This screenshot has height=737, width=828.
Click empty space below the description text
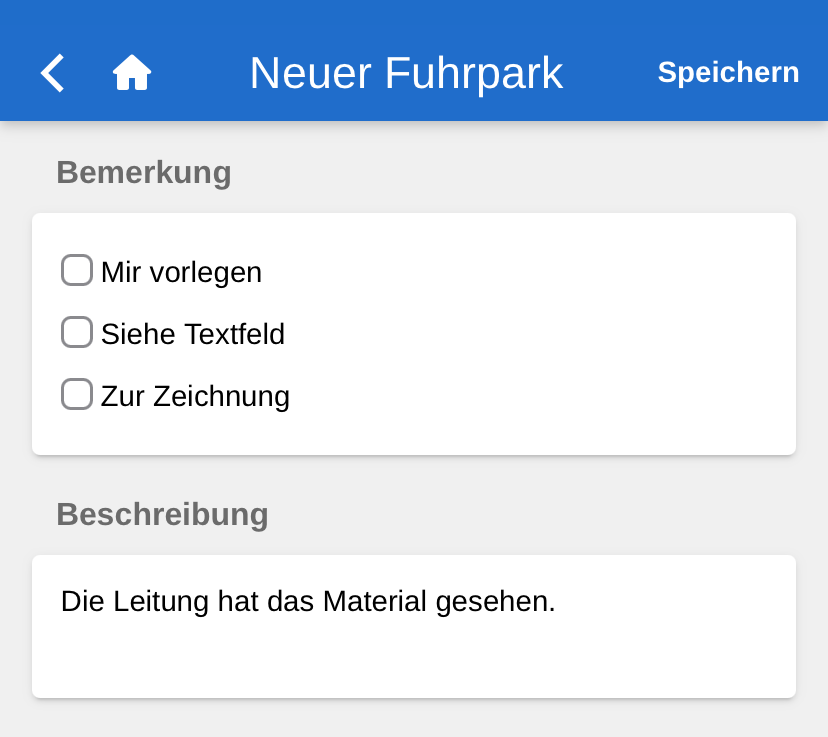(x=414, y=660)
